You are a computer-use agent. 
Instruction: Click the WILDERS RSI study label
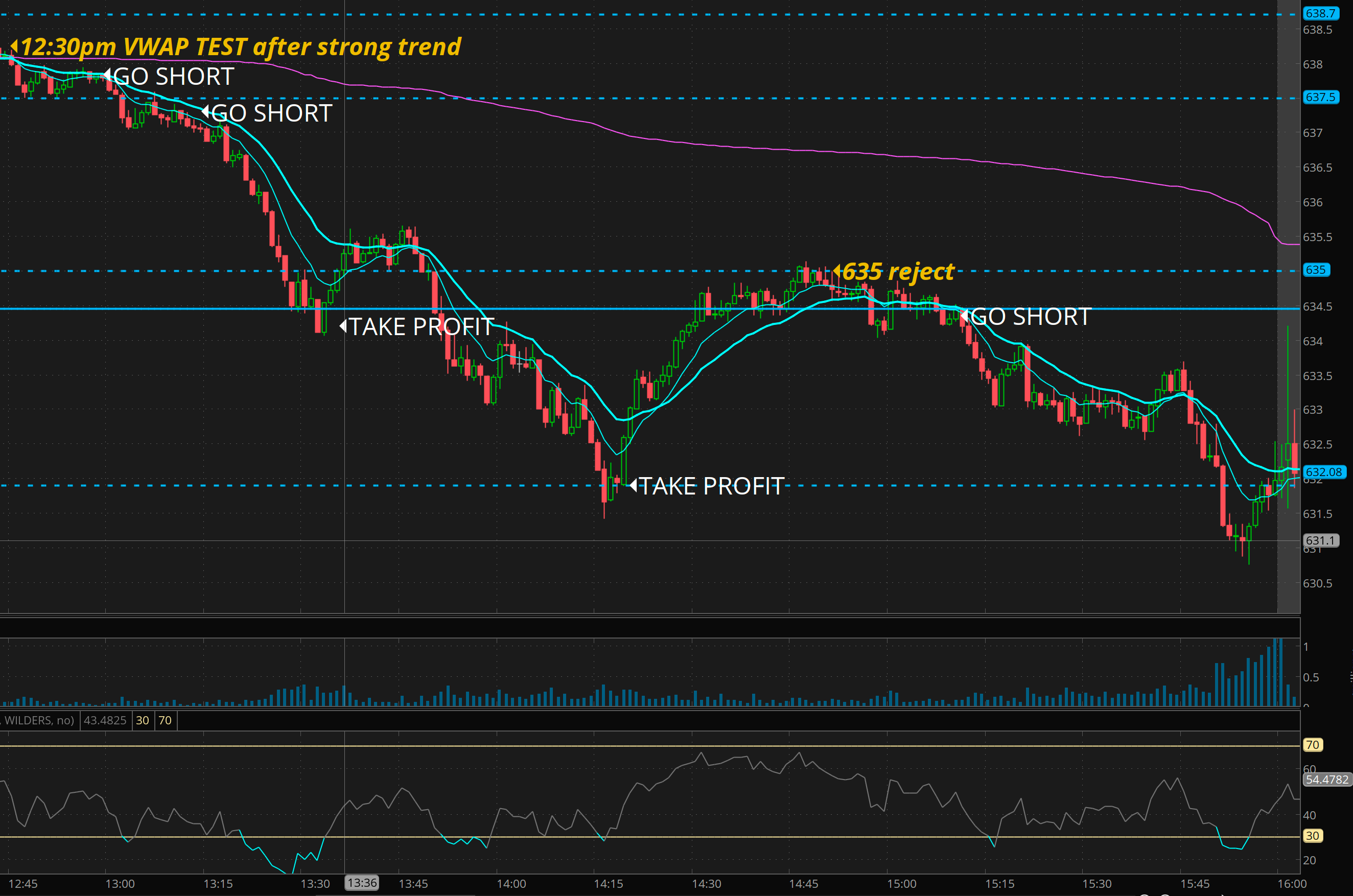39,721
